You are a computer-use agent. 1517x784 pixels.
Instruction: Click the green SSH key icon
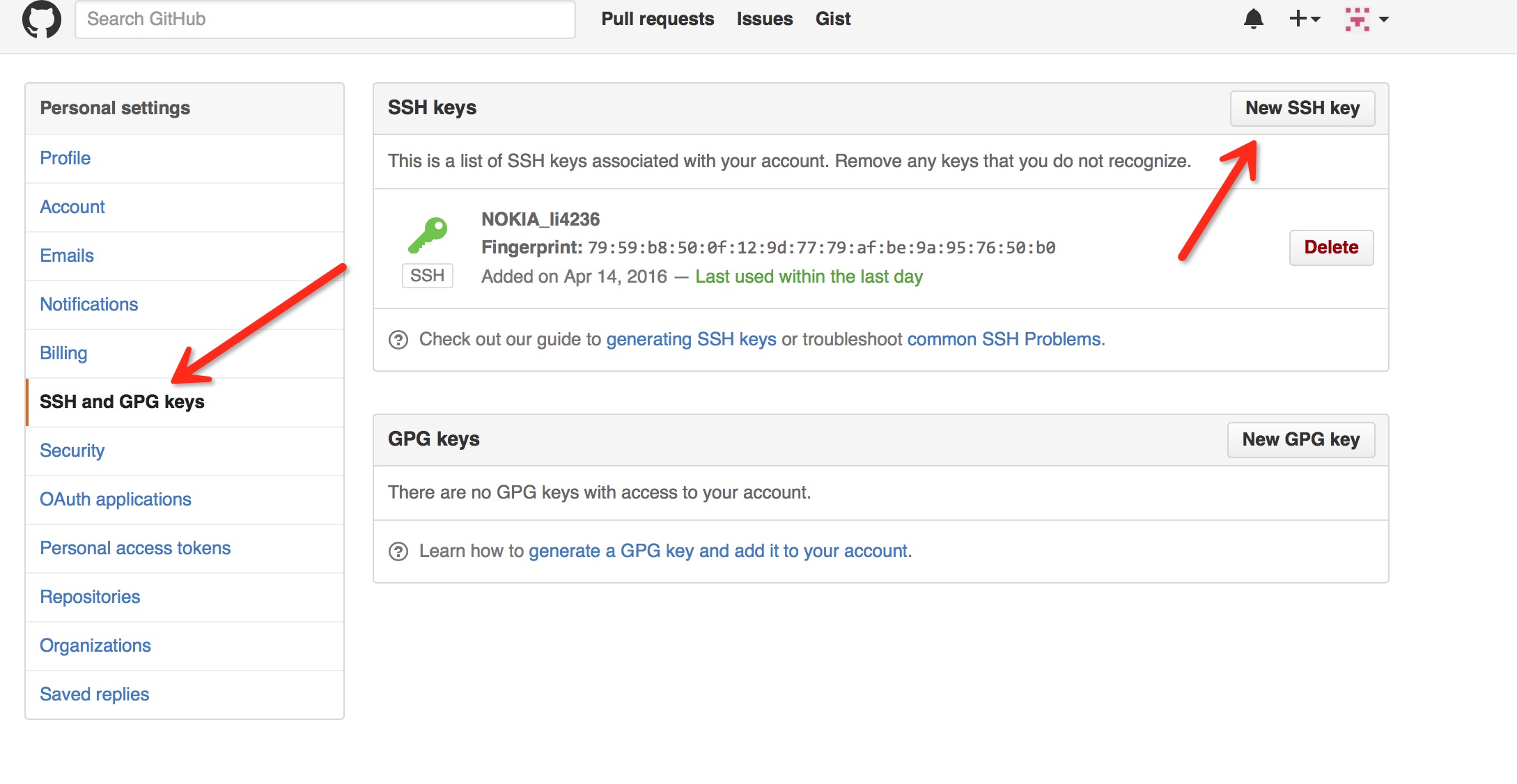pyautogui.click(x=427, y=235)
